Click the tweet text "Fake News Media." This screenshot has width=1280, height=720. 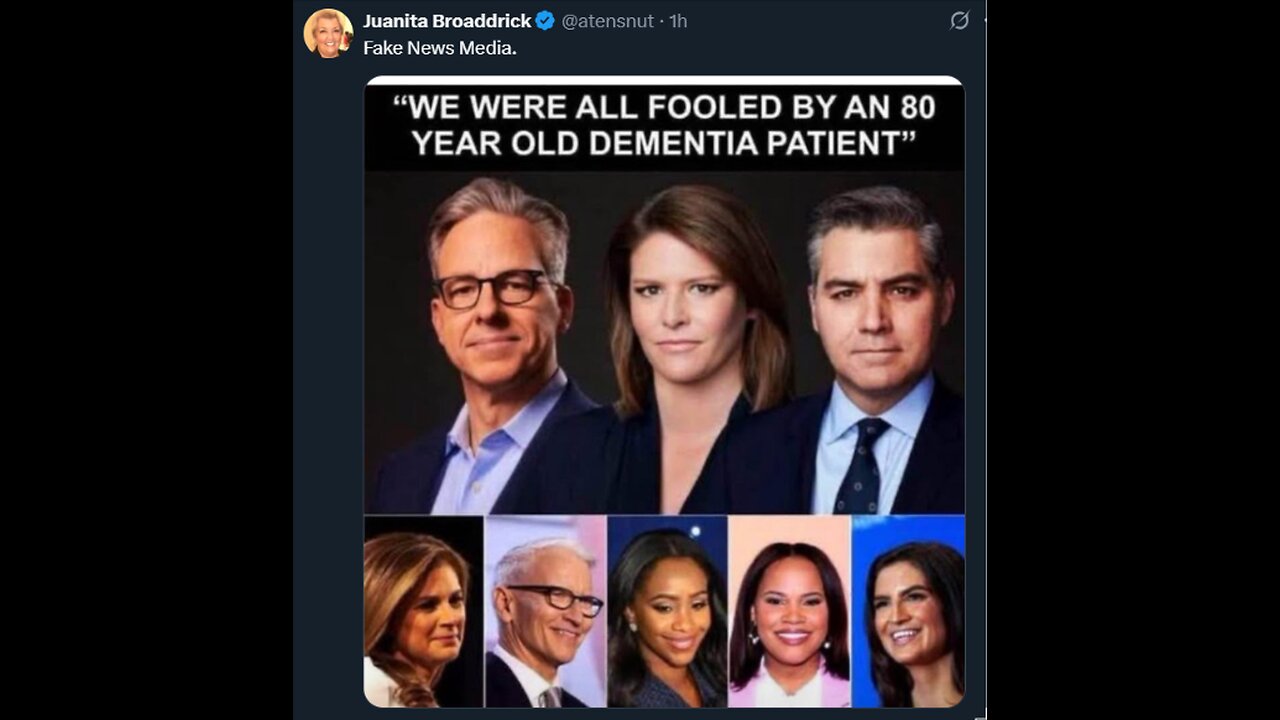click(x=440, y=47)
